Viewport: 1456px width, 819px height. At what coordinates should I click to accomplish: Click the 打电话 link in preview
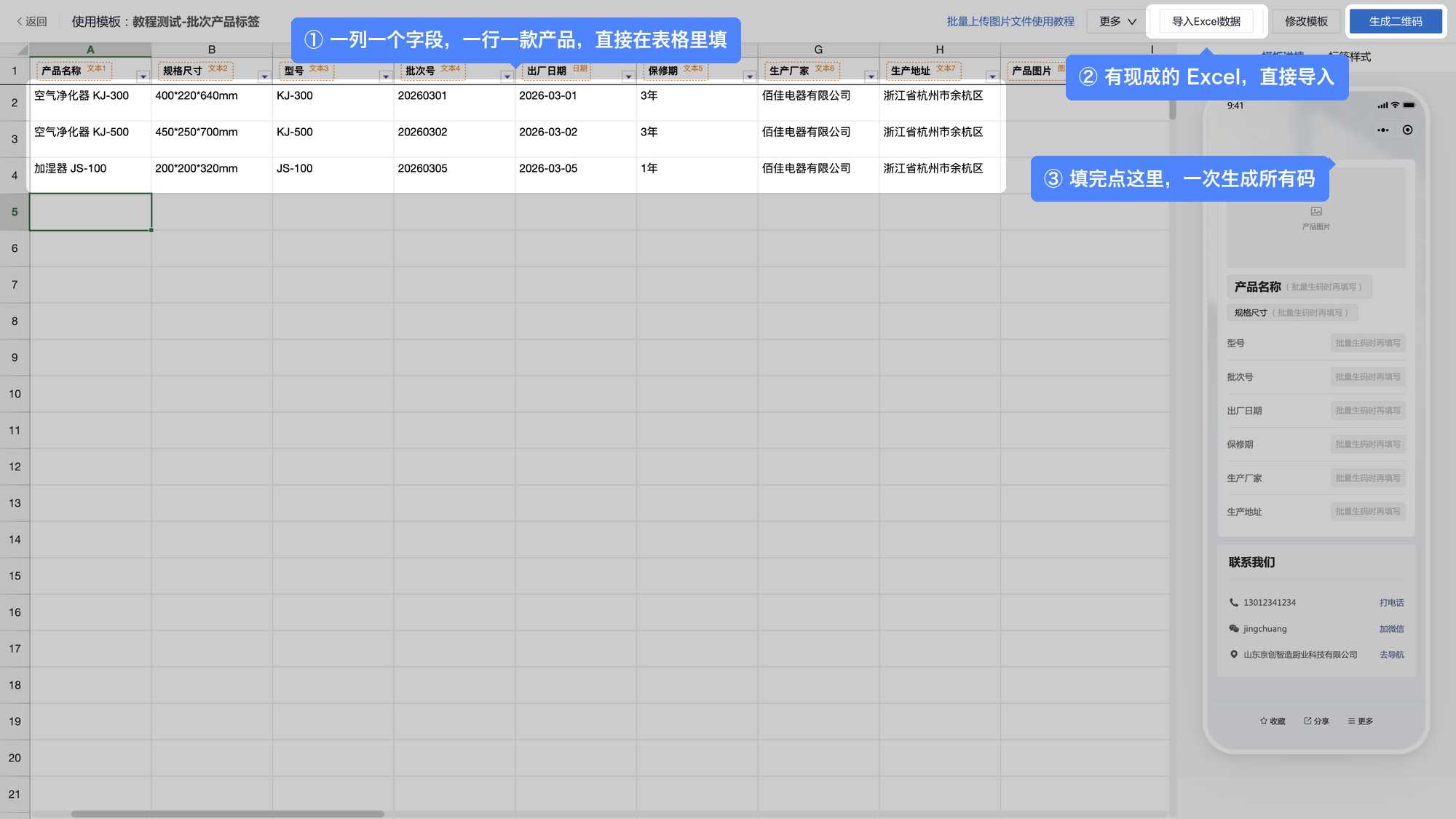click(1391, 602)
